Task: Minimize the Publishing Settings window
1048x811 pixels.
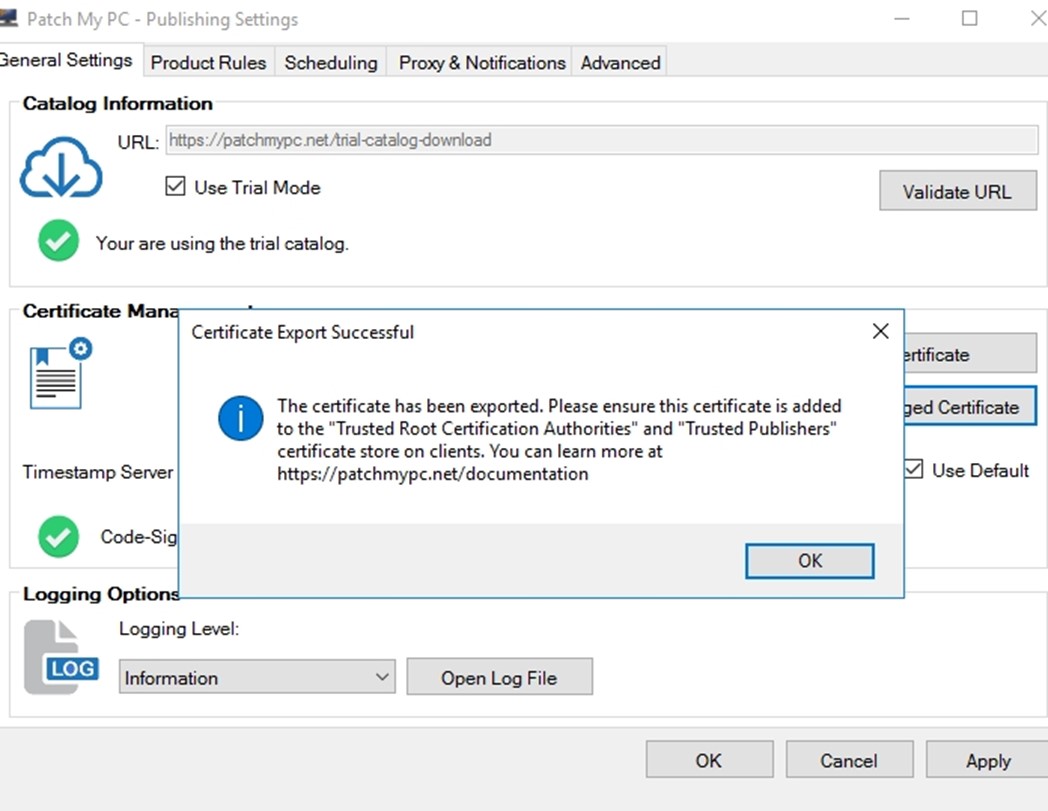Action: pos(902,18)
